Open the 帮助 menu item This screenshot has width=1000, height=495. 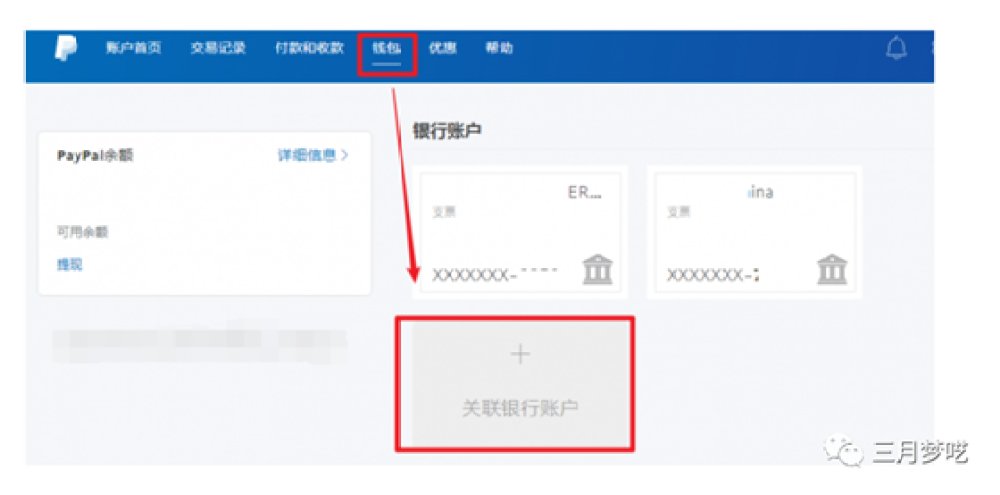[499, 48]
